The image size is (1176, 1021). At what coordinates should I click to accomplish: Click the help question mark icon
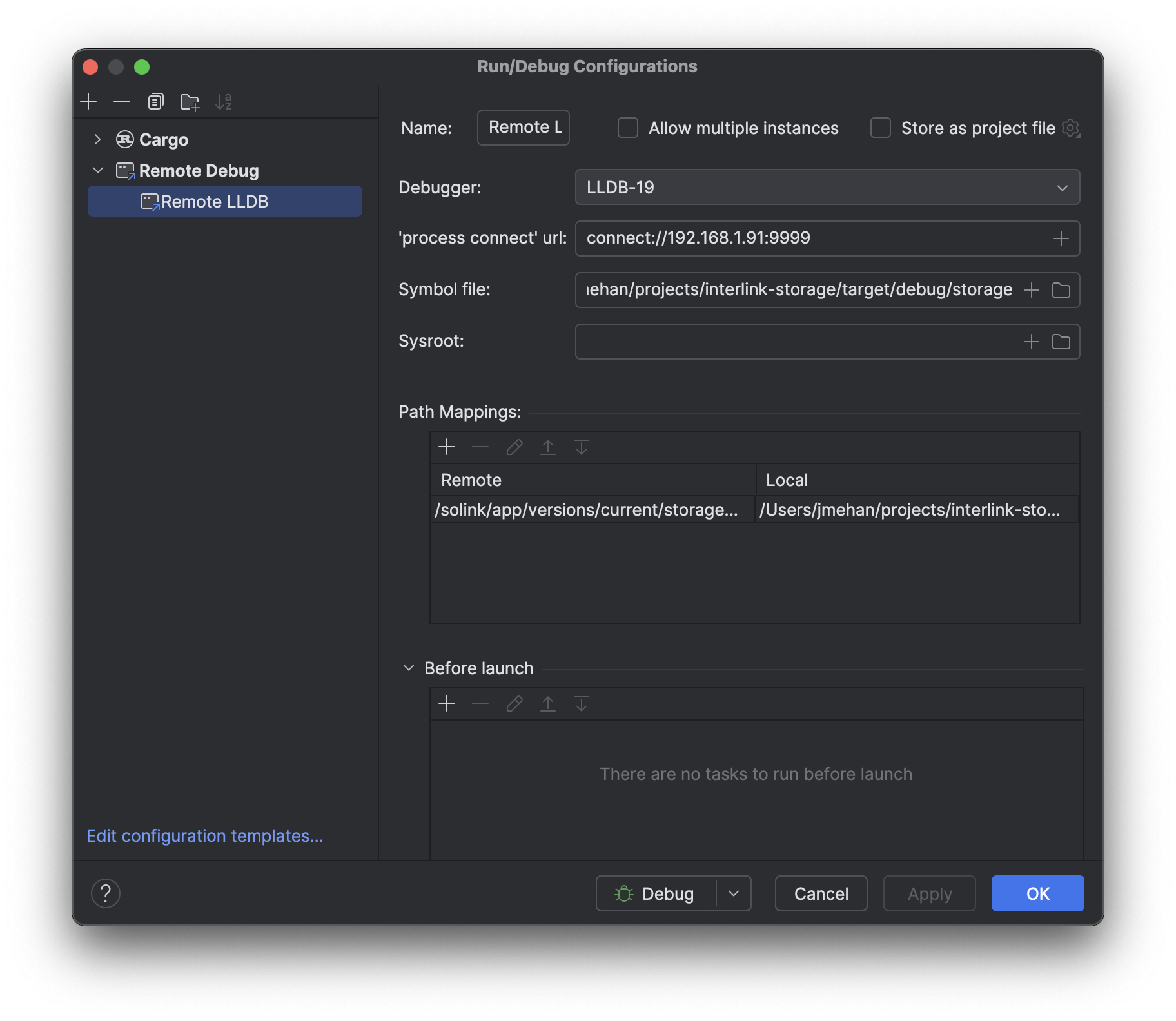pyautogui.click(x=106, y=893)
